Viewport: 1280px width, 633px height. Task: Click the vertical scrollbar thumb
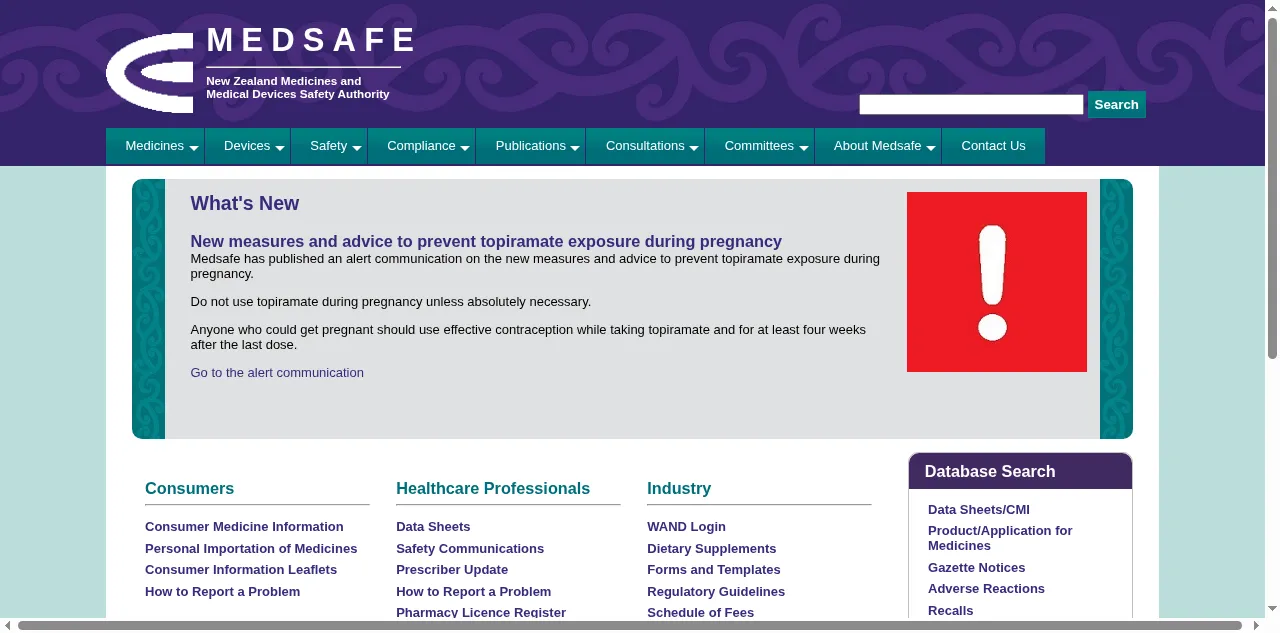(1272, 188)
